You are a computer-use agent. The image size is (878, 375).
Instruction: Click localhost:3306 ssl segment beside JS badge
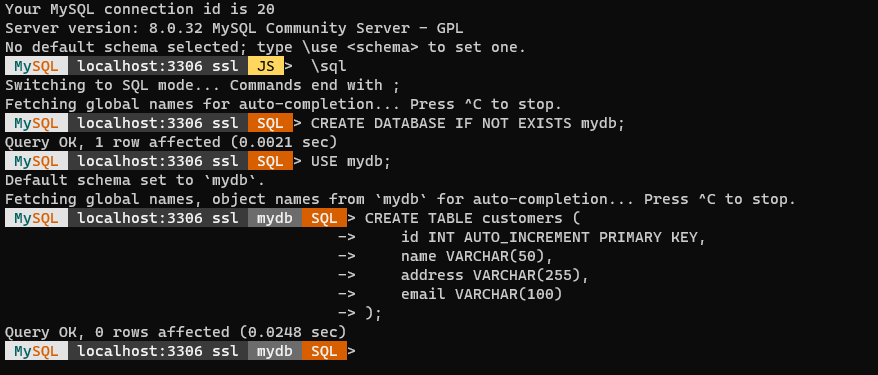pos(158,66)
